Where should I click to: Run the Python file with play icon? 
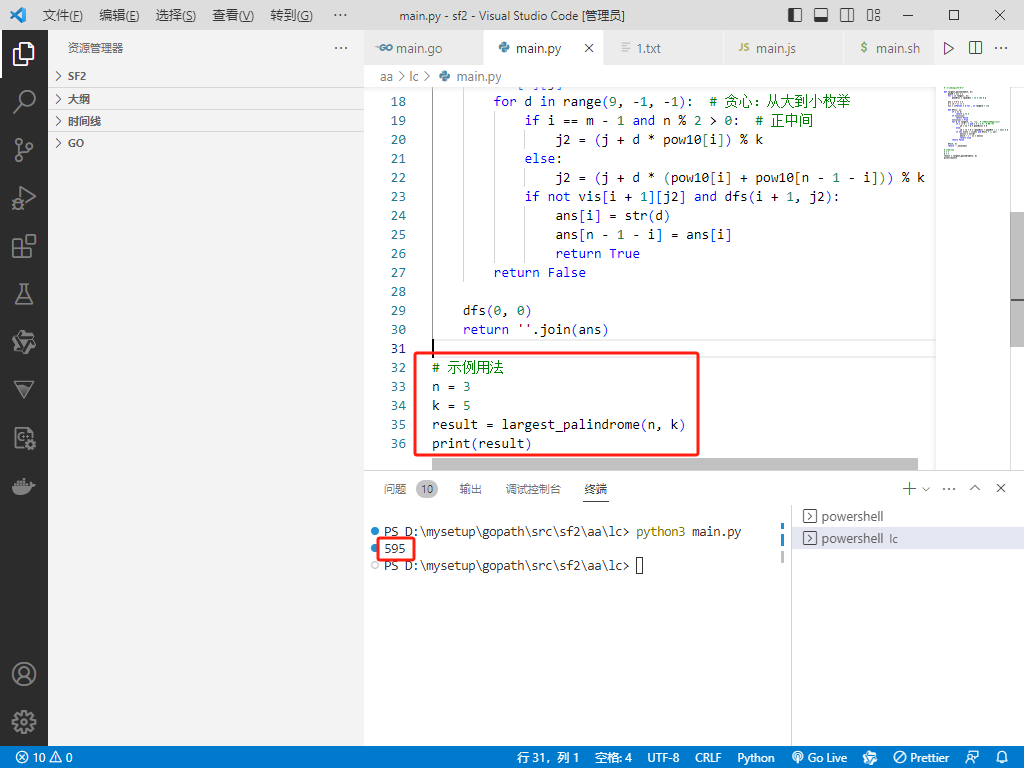click(949, 48)
